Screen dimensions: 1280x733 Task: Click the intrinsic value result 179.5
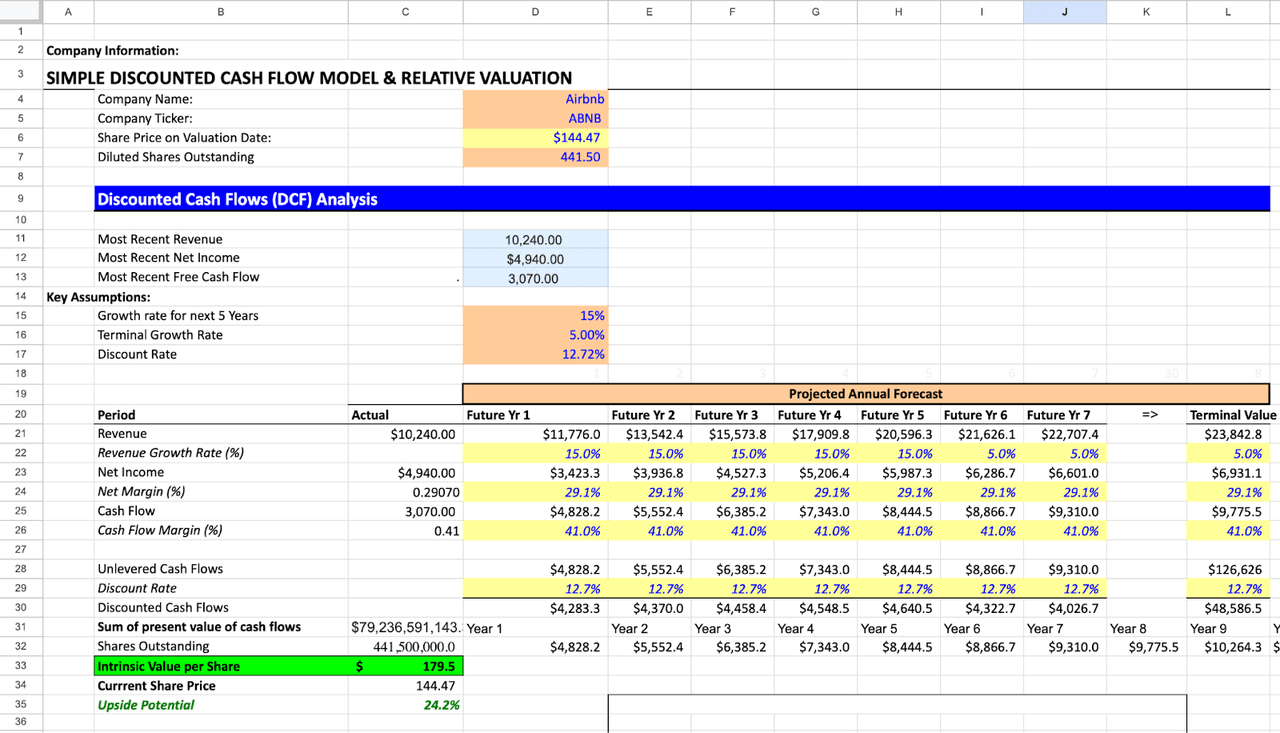pyautogui.click(x=405, y=666)
